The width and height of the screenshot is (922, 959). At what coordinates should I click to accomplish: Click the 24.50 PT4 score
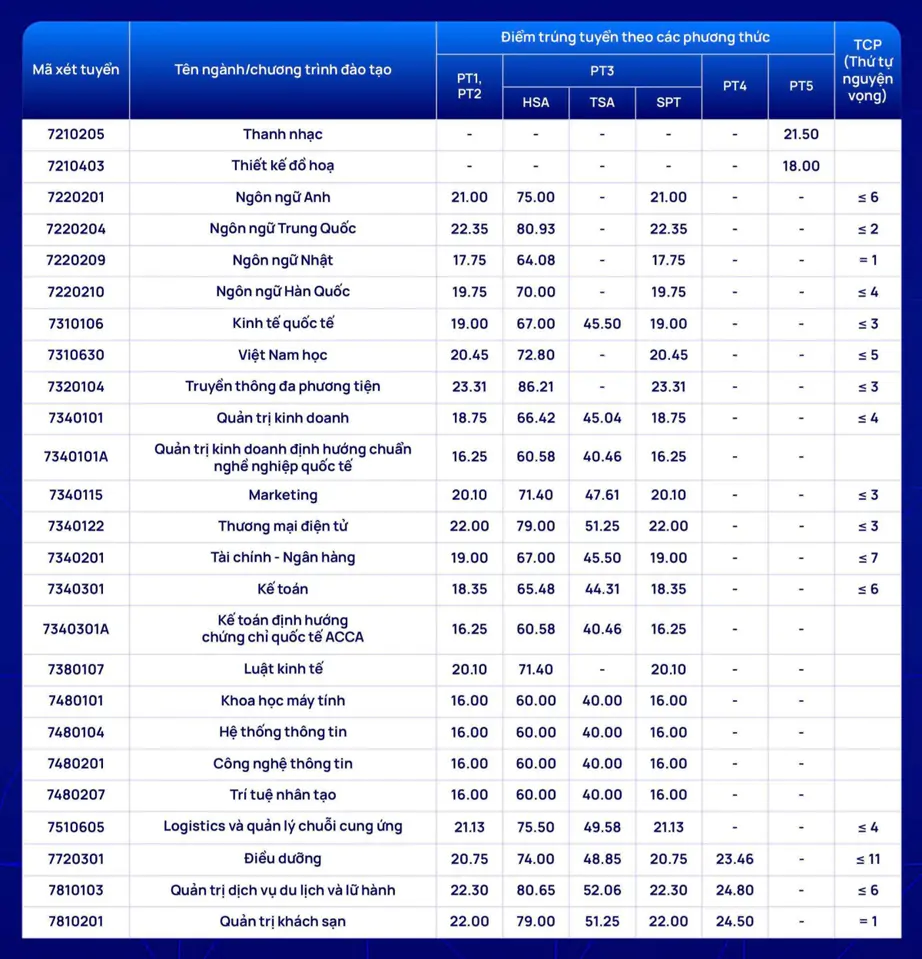tap(735, 922)
